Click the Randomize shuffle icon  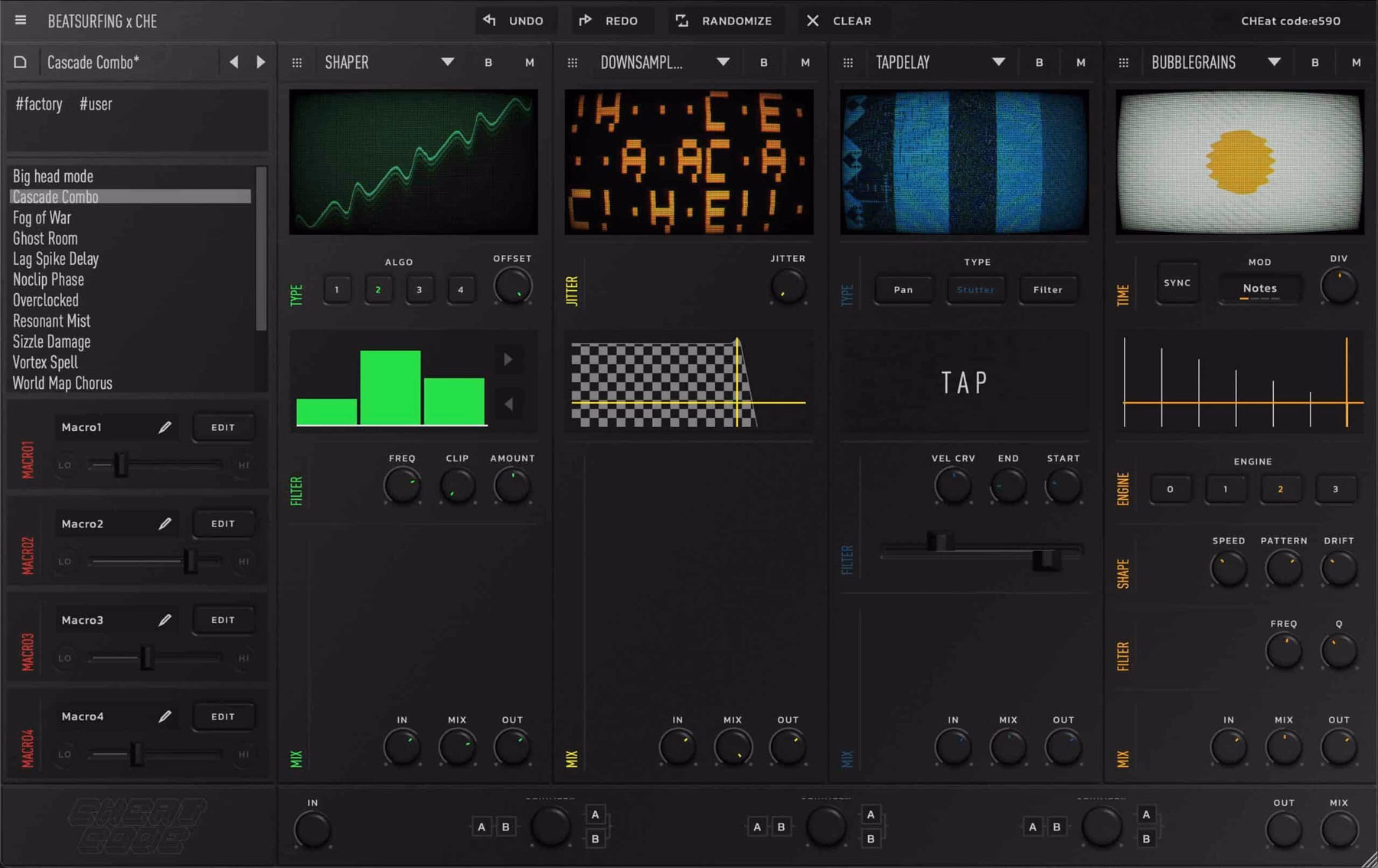(681, 21)
